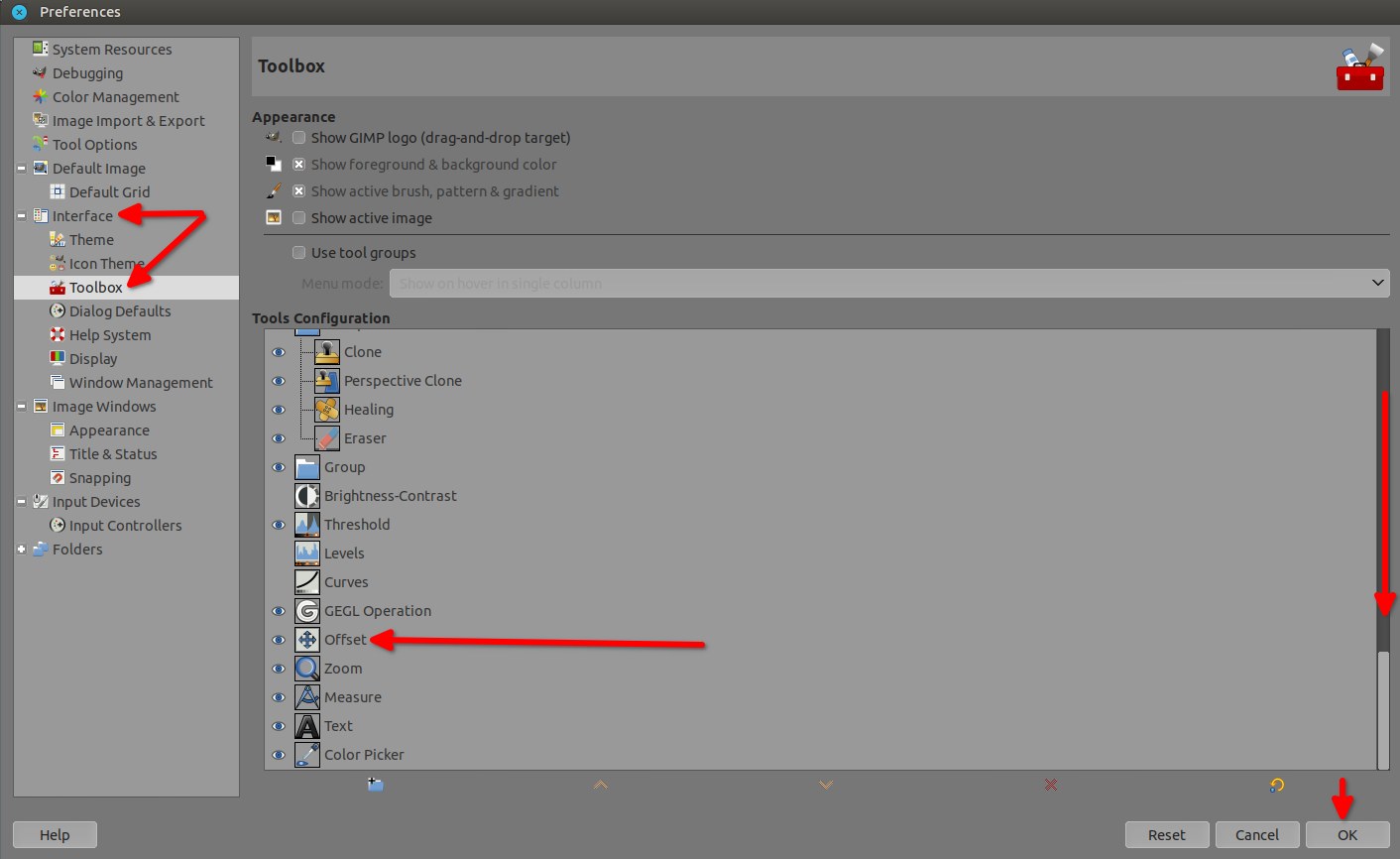Cancel the Preferences dialog

tap(1257, 835)
